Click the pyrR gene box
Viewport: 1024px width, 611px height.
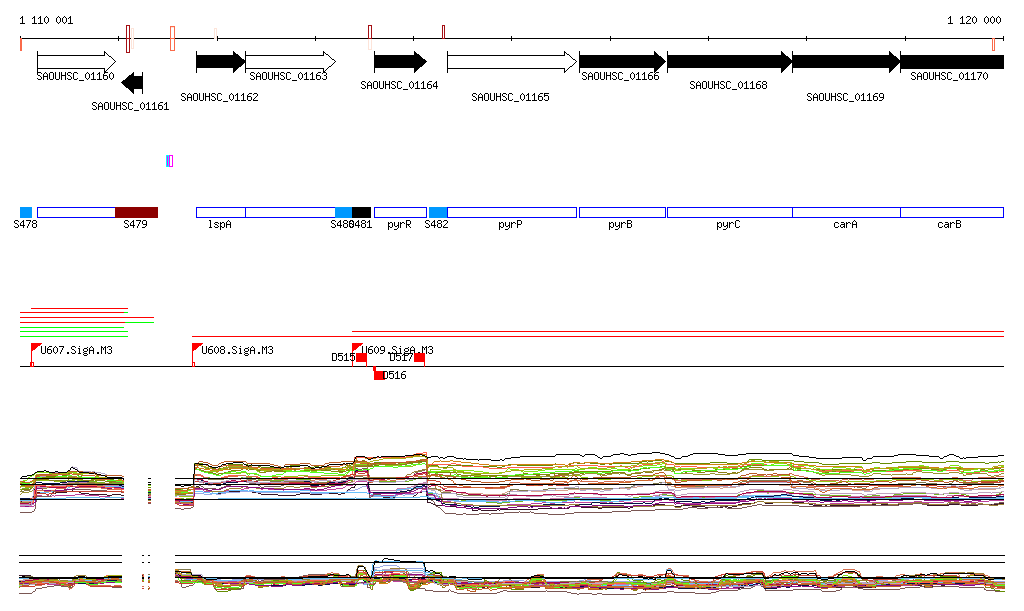coord(400,212)
